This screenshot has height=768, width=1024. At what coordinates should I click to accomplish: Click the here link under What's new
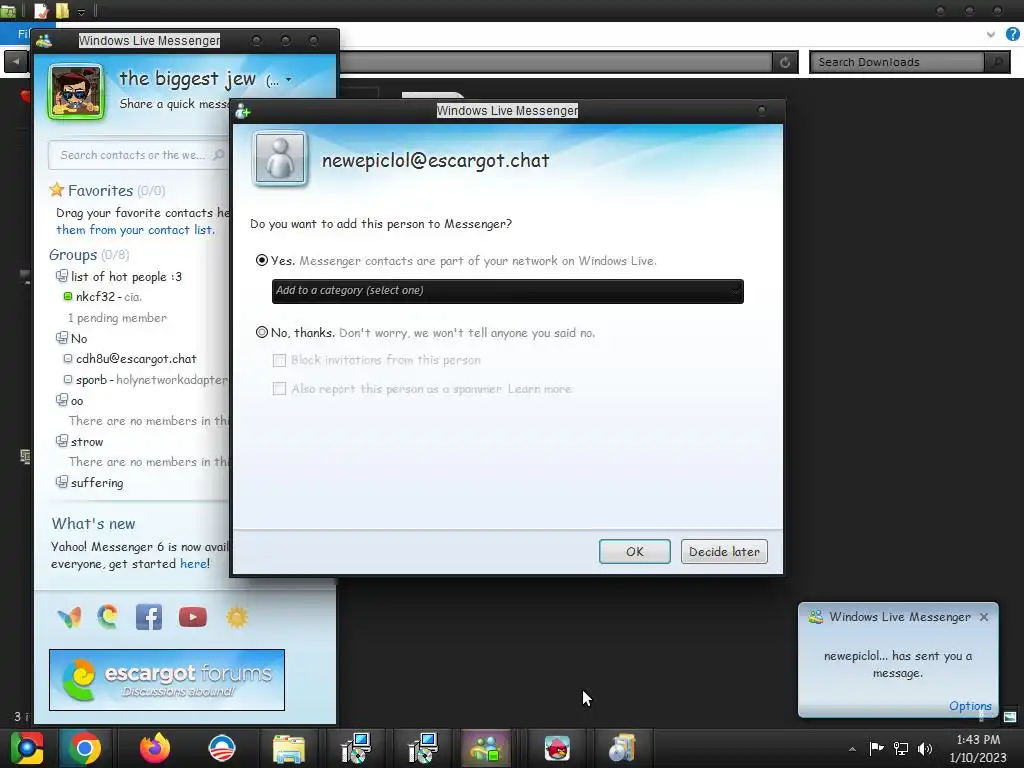tap(193, 564)
